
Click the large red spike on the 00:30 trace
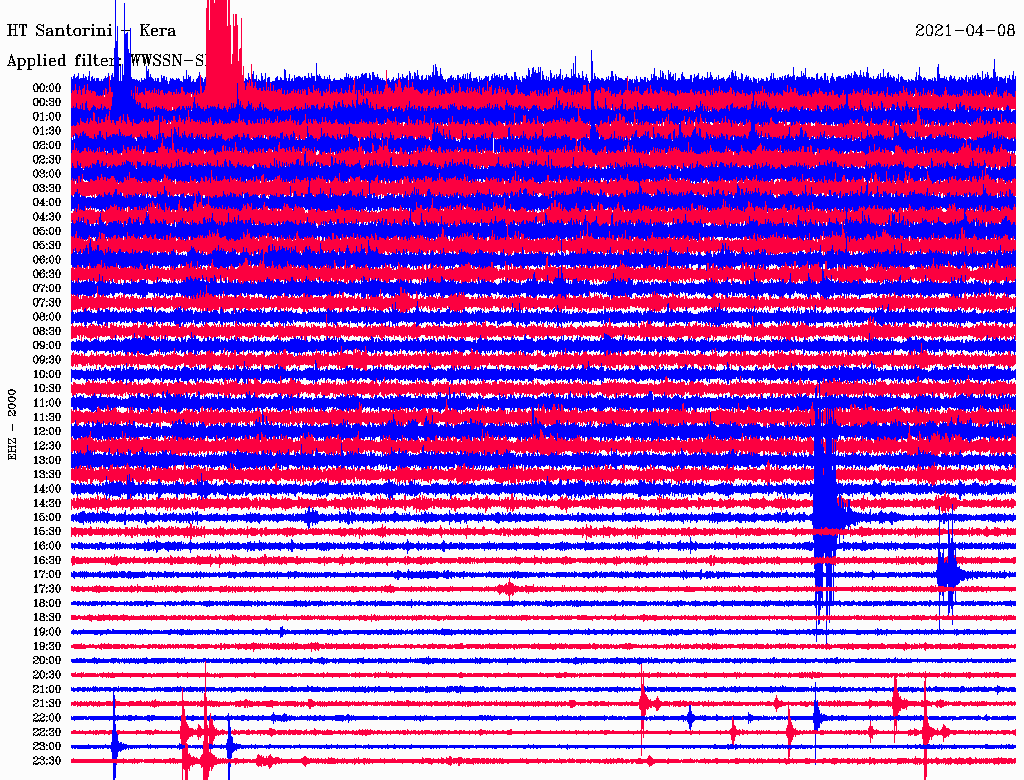(x=223, y=56)
